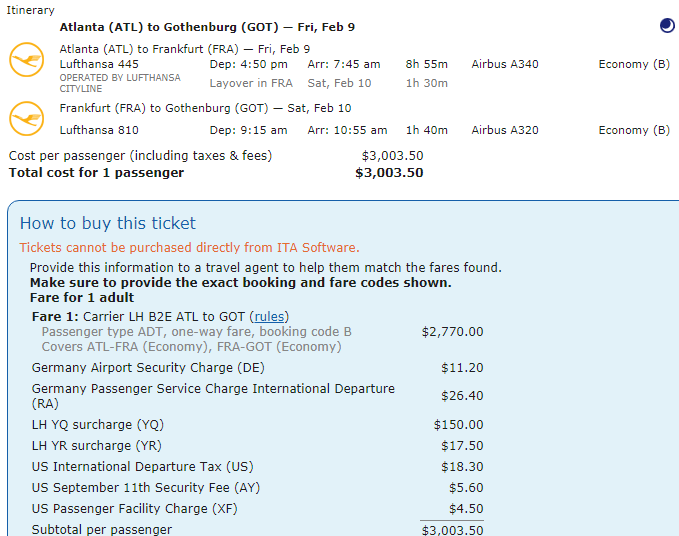Click the Total cost amount $3,003.50

[389, 173]
